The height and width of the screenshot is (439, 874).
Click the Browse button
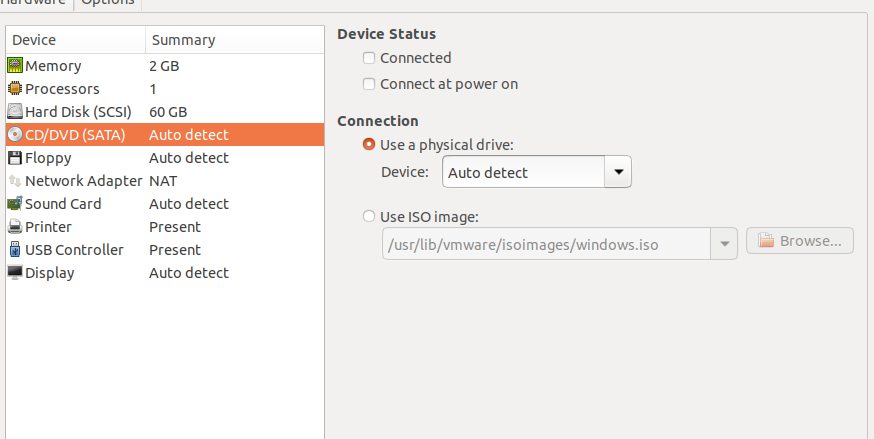point(800,241)
